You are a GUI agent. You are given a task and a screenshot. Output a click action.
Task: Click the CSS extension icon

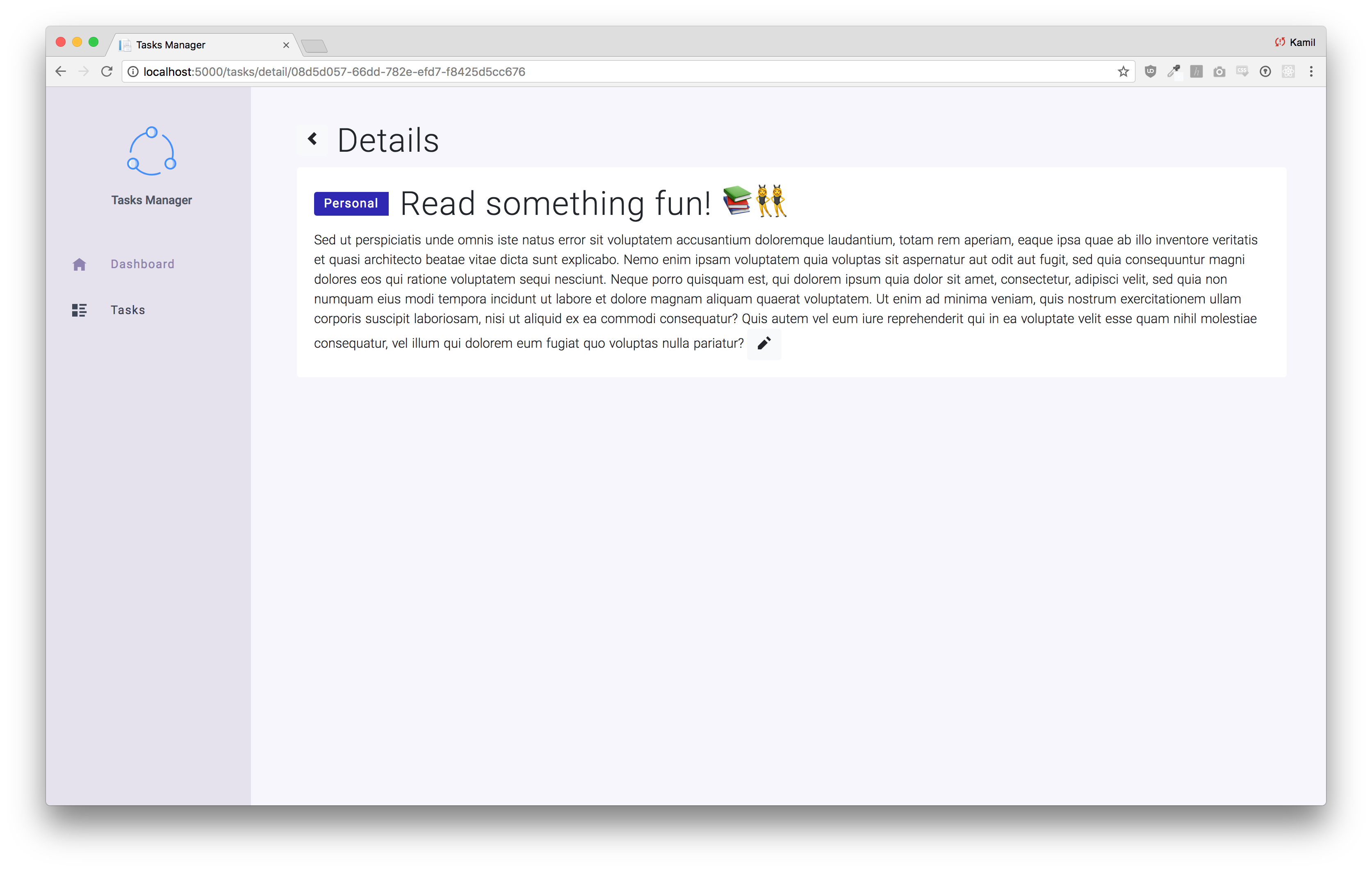1242,72
